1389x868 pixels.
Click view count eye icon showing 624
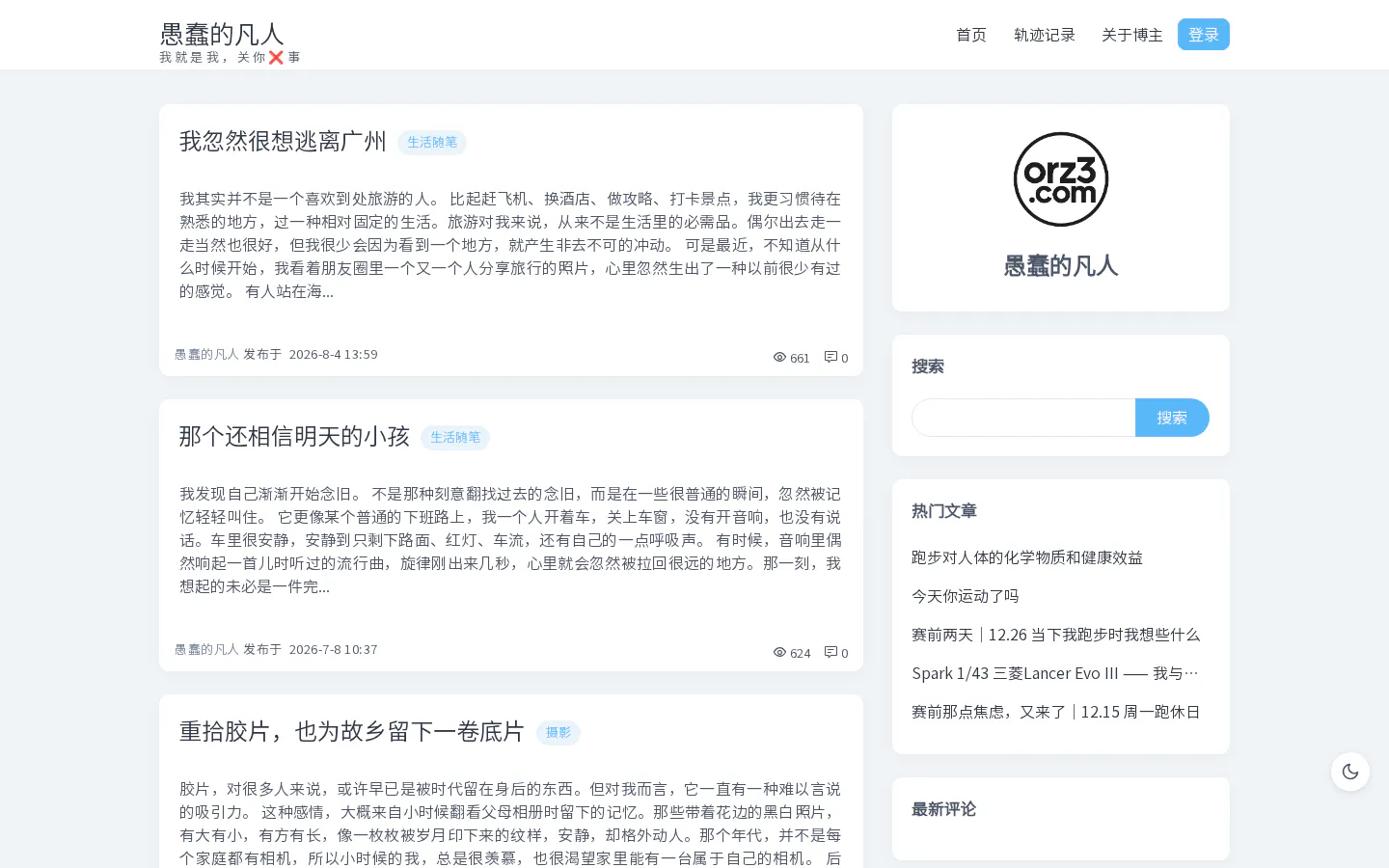click(x=779, y=653)
